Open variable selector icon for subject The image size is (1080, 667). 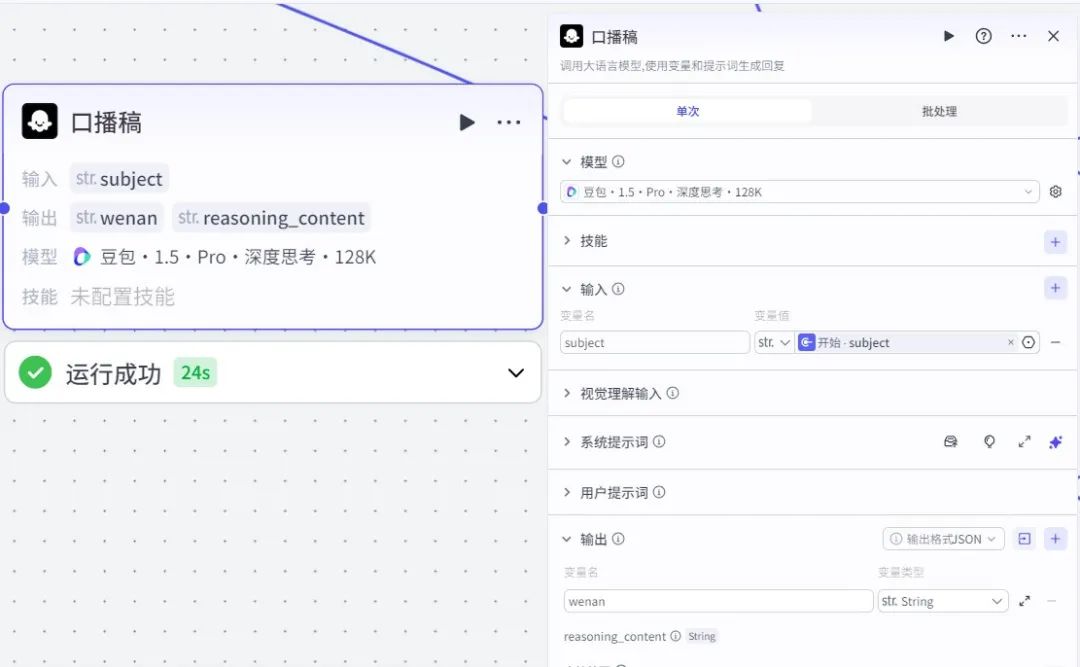[x=1028, y=342]
